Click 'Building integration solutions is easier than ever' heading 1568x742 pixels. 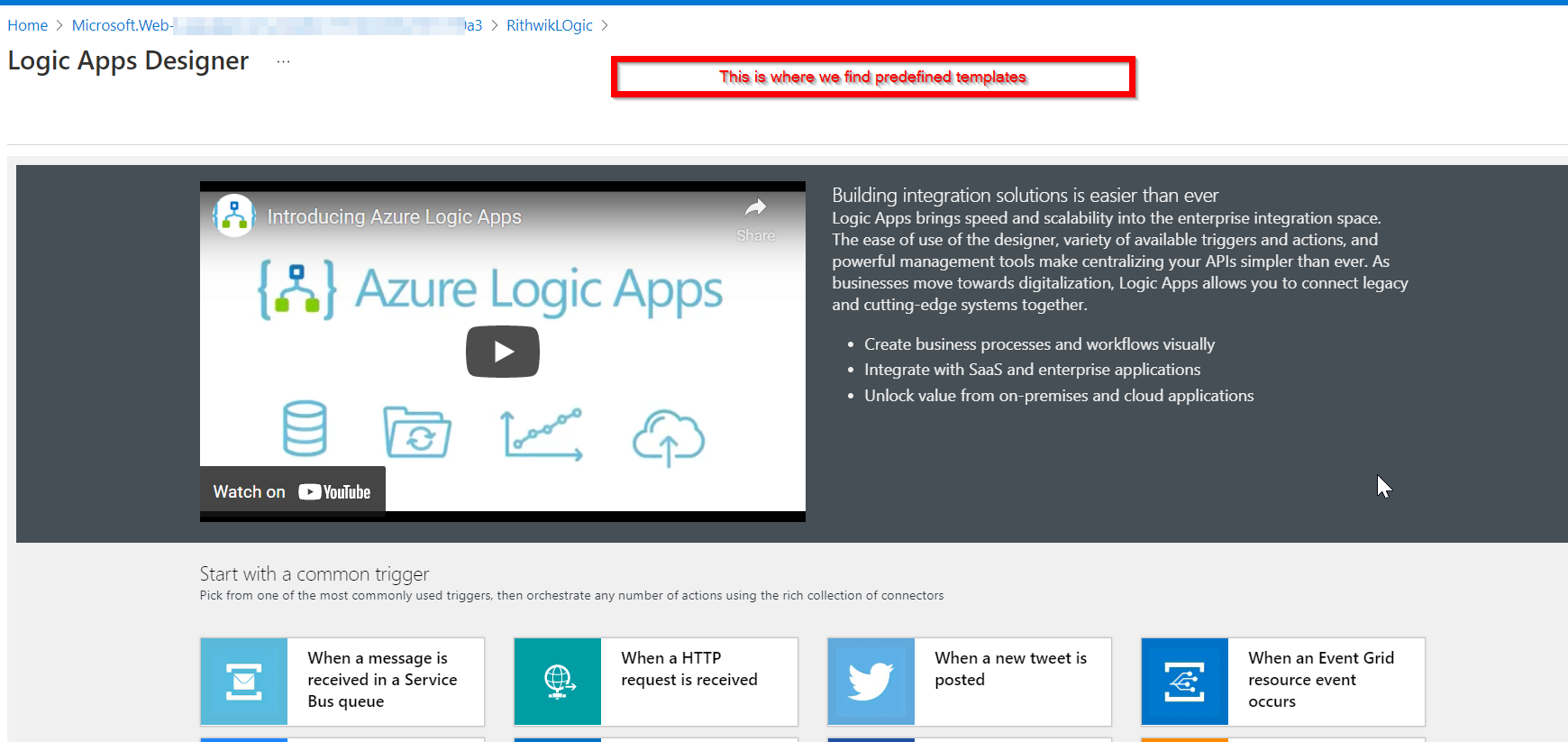point(1025,196)
